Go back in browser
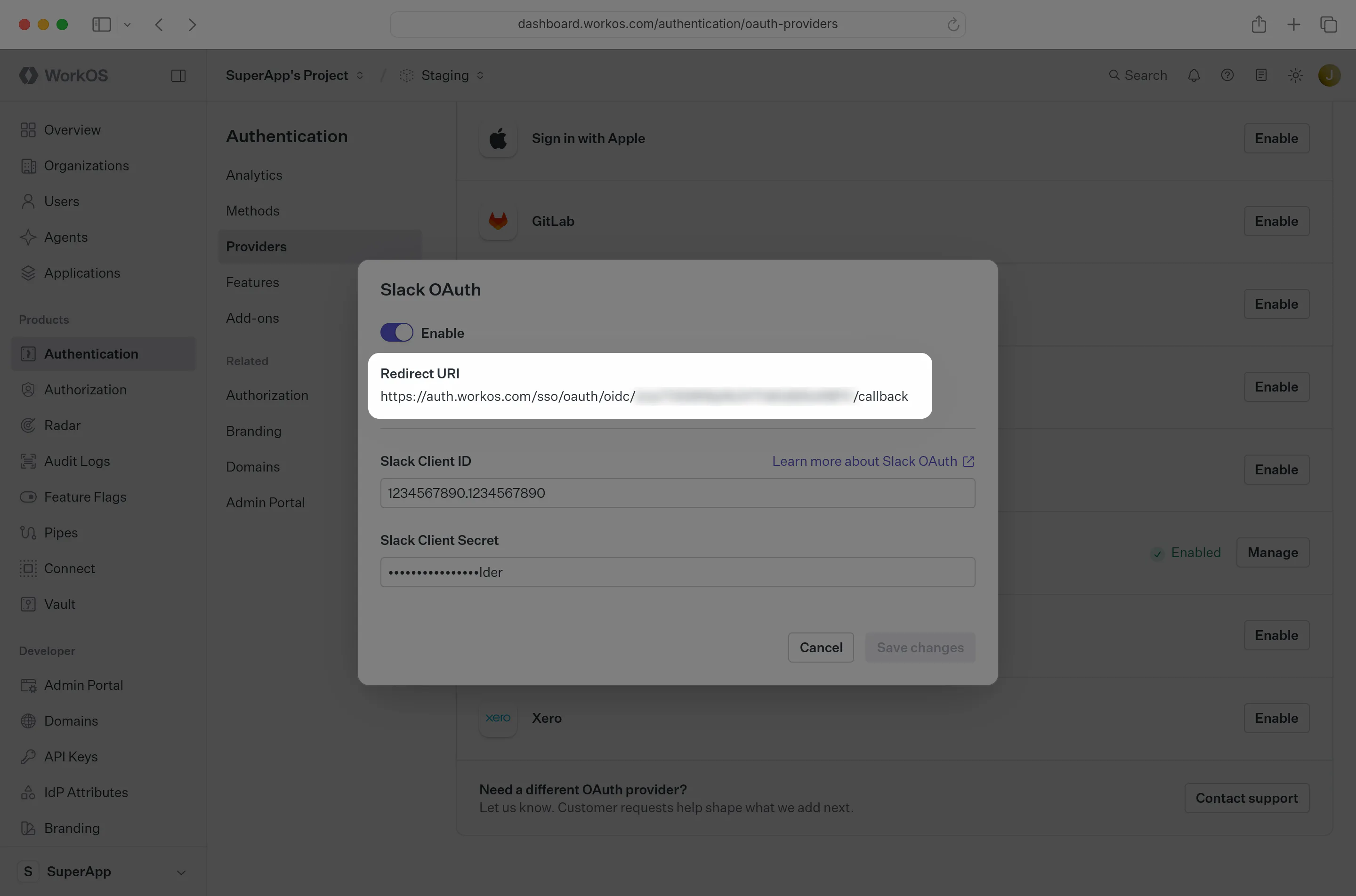Image resolution: width=1356 pixels, height=896 pixels. [159, 24]
